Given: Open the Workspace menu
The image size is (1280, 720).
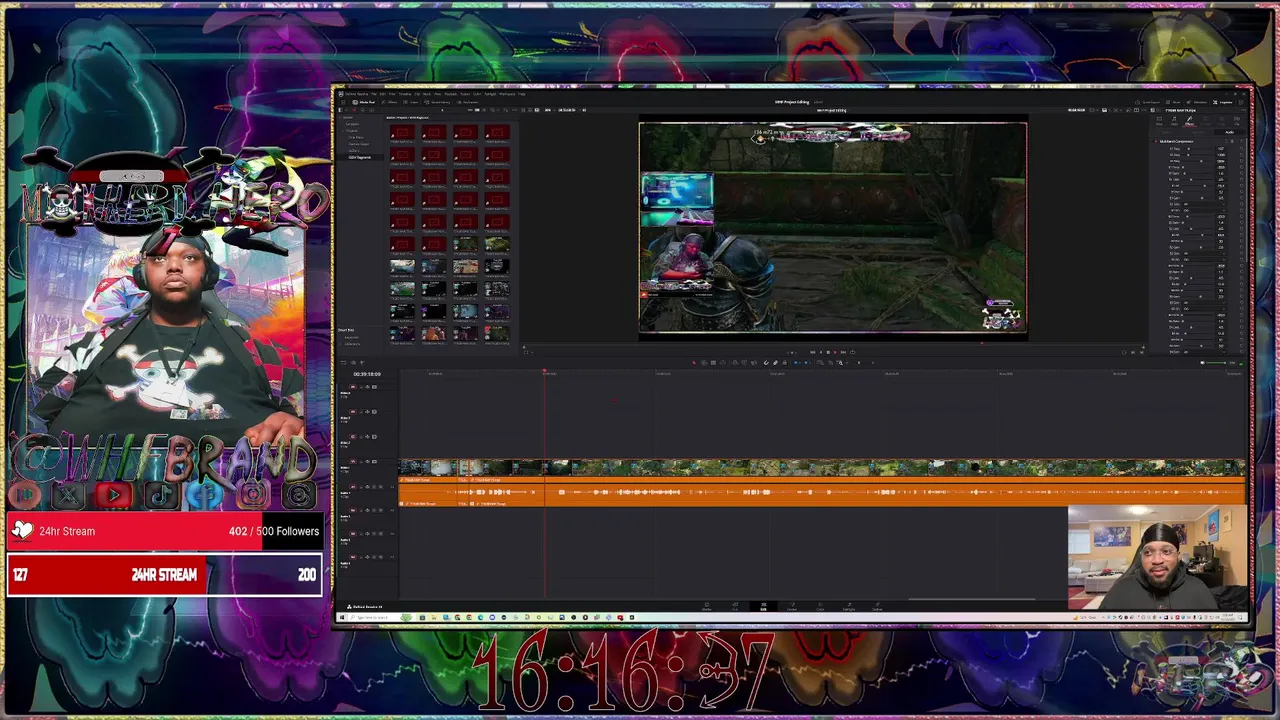Looking at the screenshot, I should [507, 94].
